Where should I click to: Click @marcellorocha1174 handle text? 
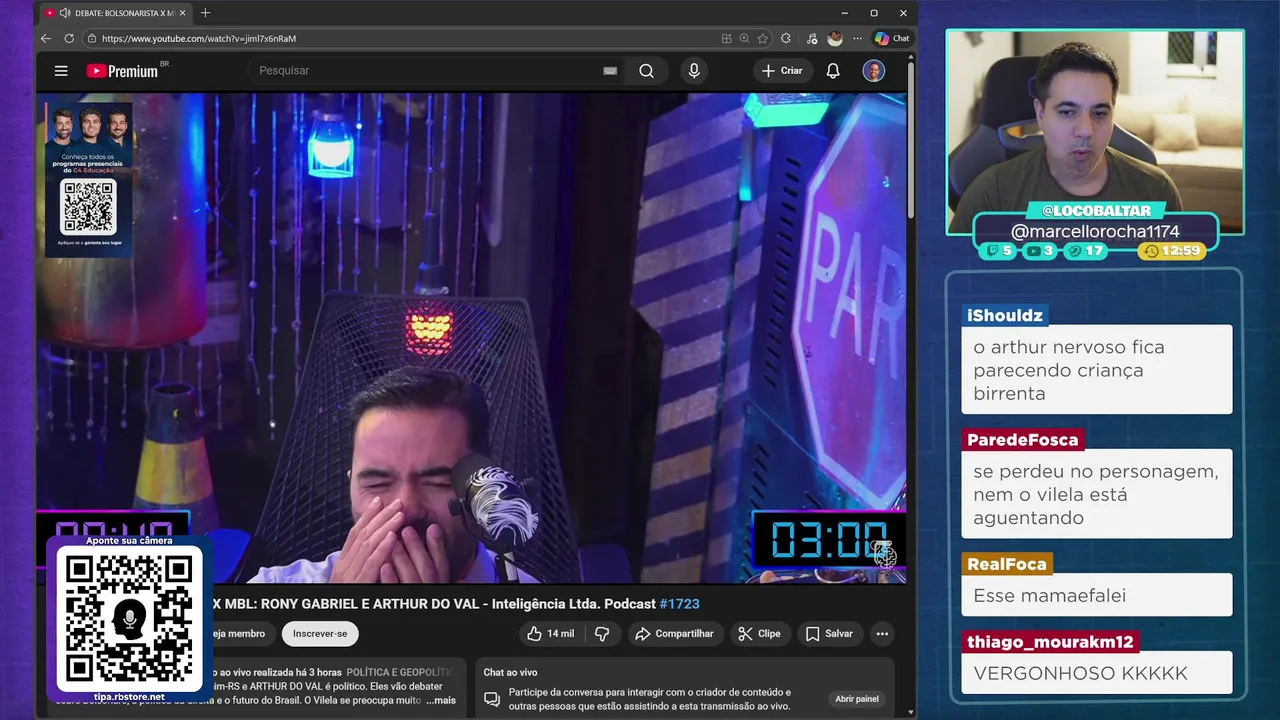click(1095, 232)
